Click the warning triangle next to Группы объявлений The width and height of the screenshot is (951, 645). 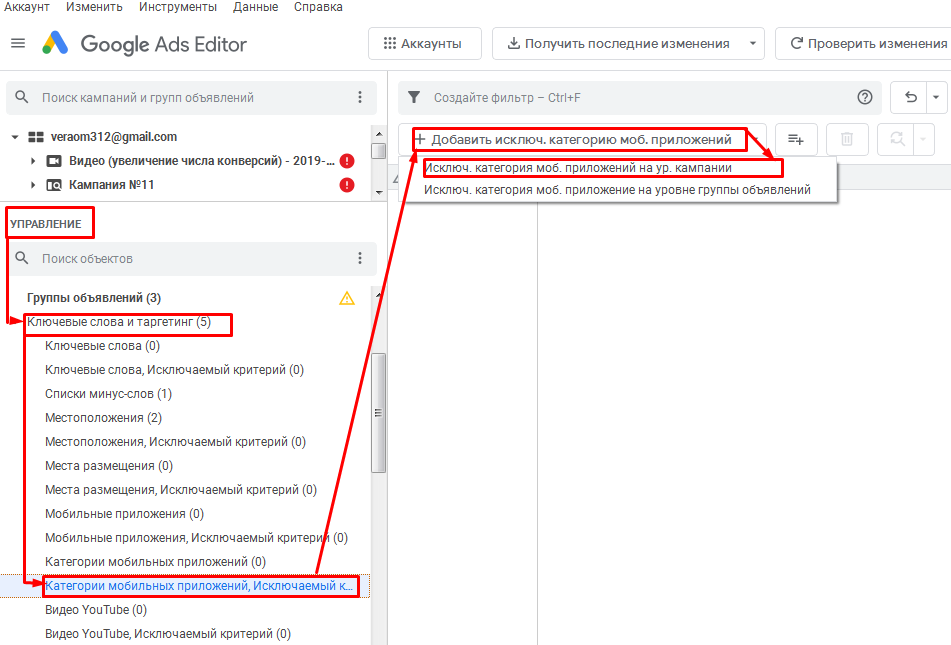(x=347, y=298)
